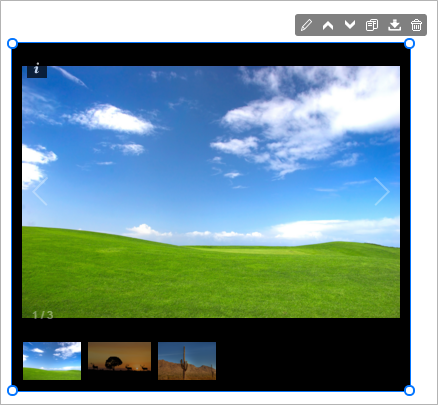The image size is (438, 405).
Task: Click the bottom-right resize handle
Action: pos(409,390)
